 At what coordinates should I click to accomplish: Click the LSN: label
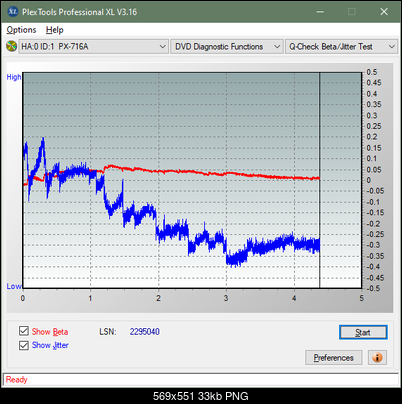click(108, 332)
